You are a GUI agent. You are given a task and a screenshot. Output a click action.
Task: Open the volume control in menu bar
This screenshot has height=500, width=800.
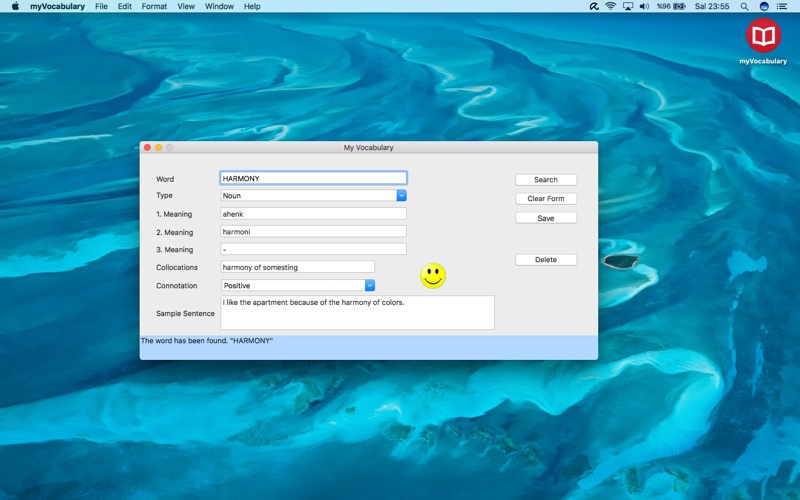(644, 6)
